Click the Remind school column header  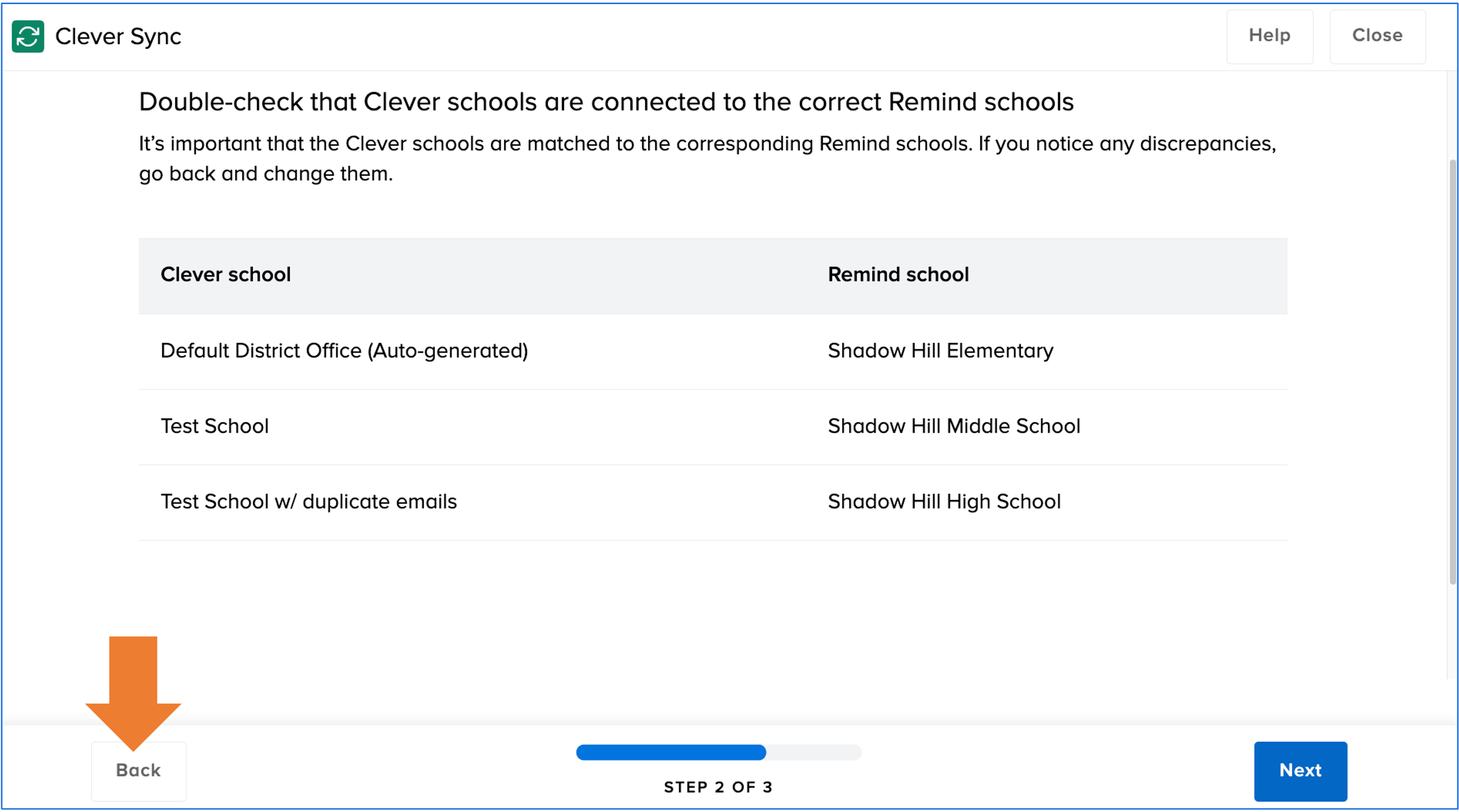(x=899, y=275)
